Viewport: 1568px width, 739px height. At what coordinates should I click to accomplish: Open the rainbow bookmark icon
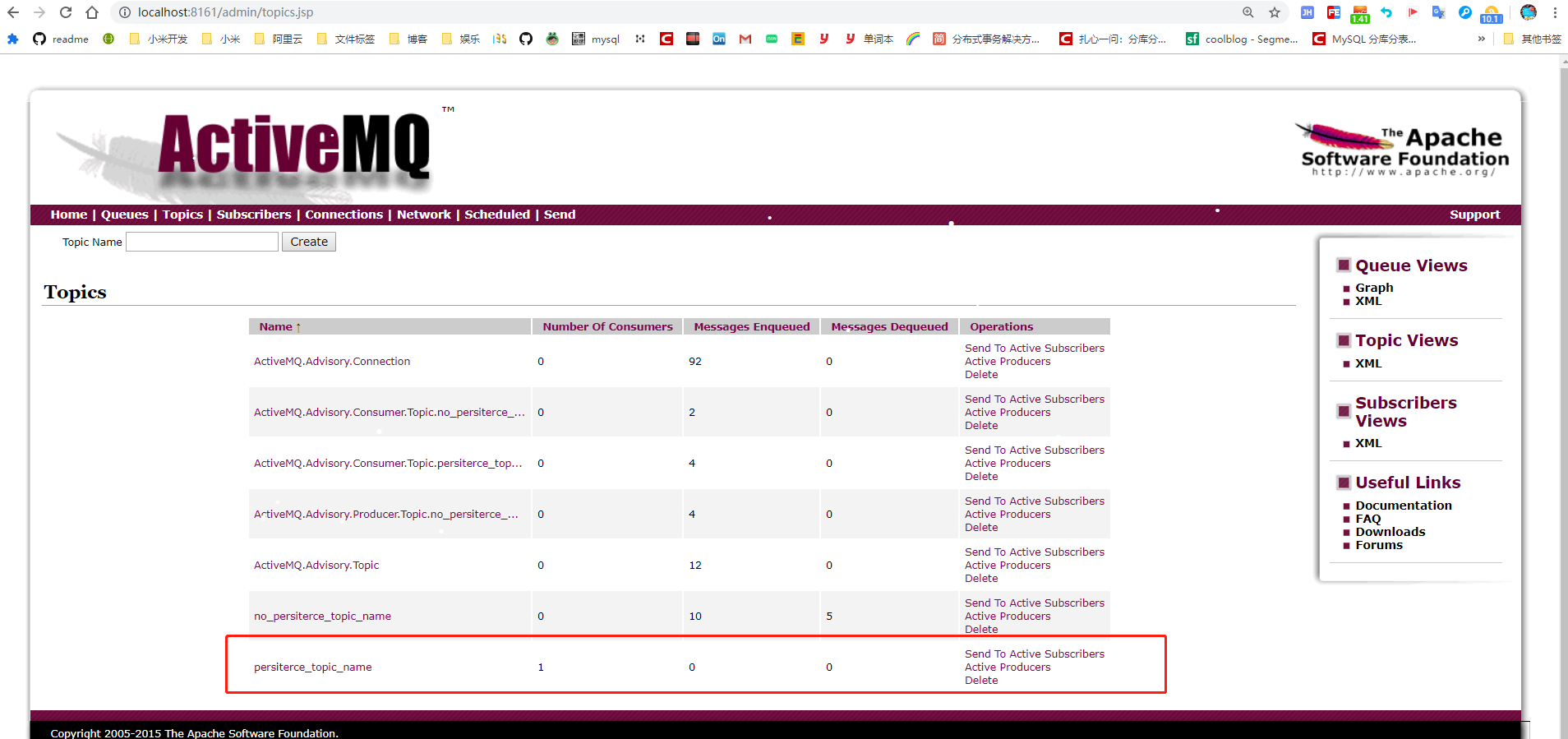click(x=913, y=39)
